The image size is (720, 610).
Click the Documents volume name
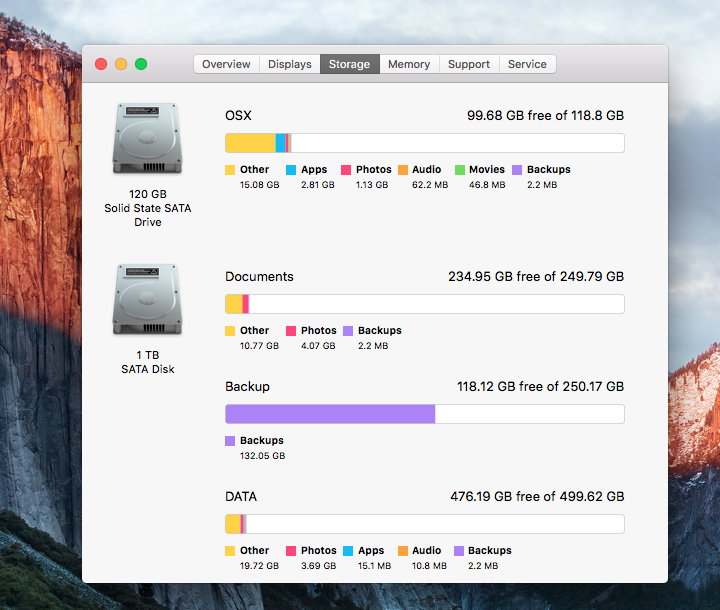tap(259, 277)
